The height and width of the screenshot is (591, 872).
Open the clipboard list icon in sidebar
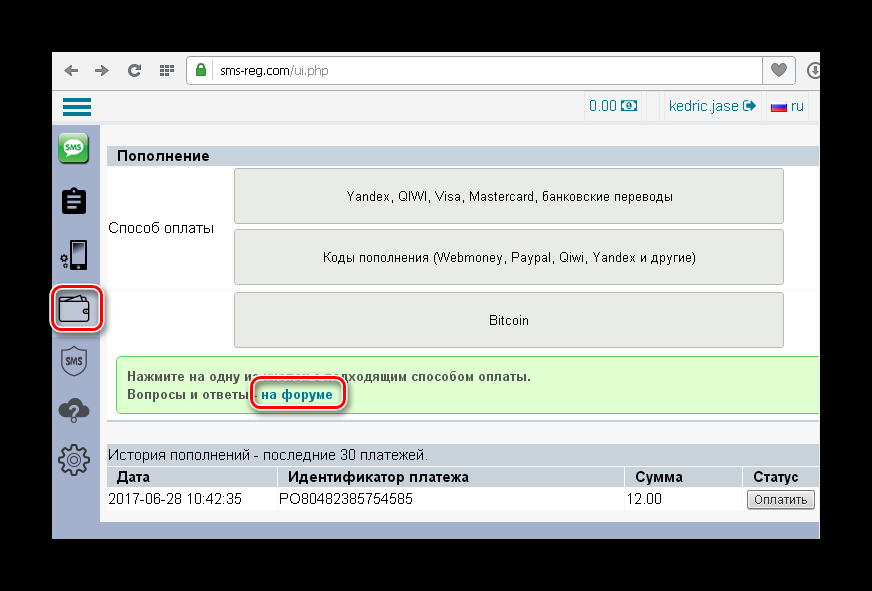pyautogui.click(x=74, y=201)
